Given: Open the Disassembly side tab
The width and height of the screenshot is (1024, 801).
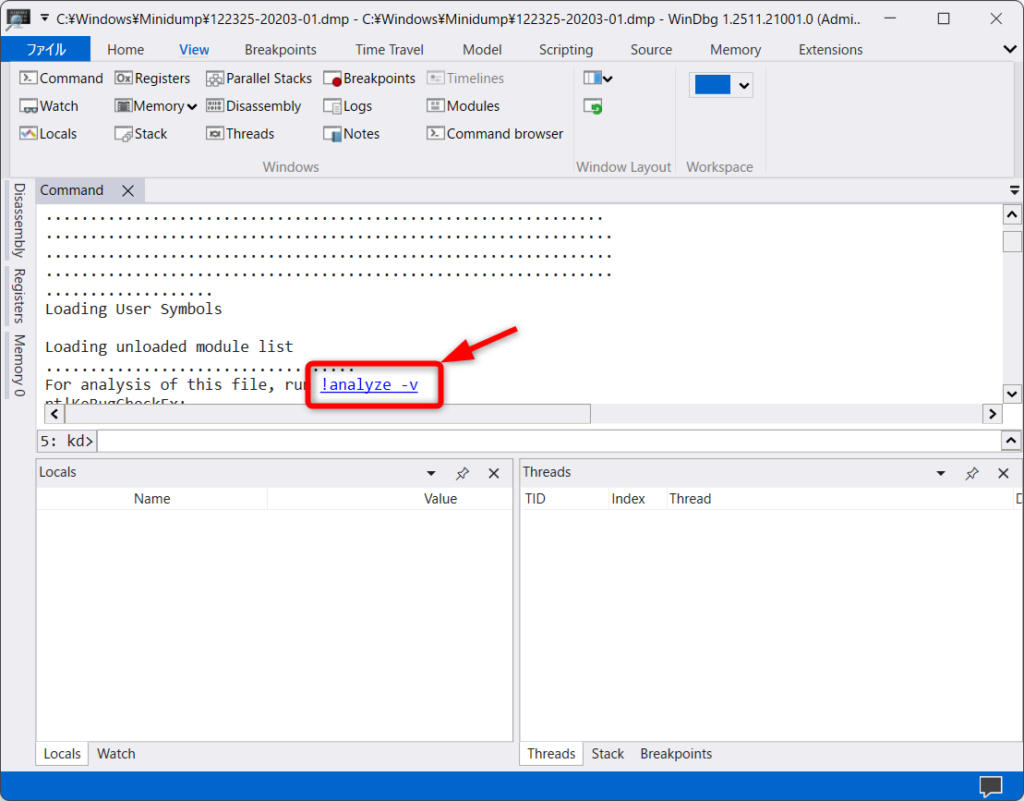Looking at the screenshot, I should (18, 220).
